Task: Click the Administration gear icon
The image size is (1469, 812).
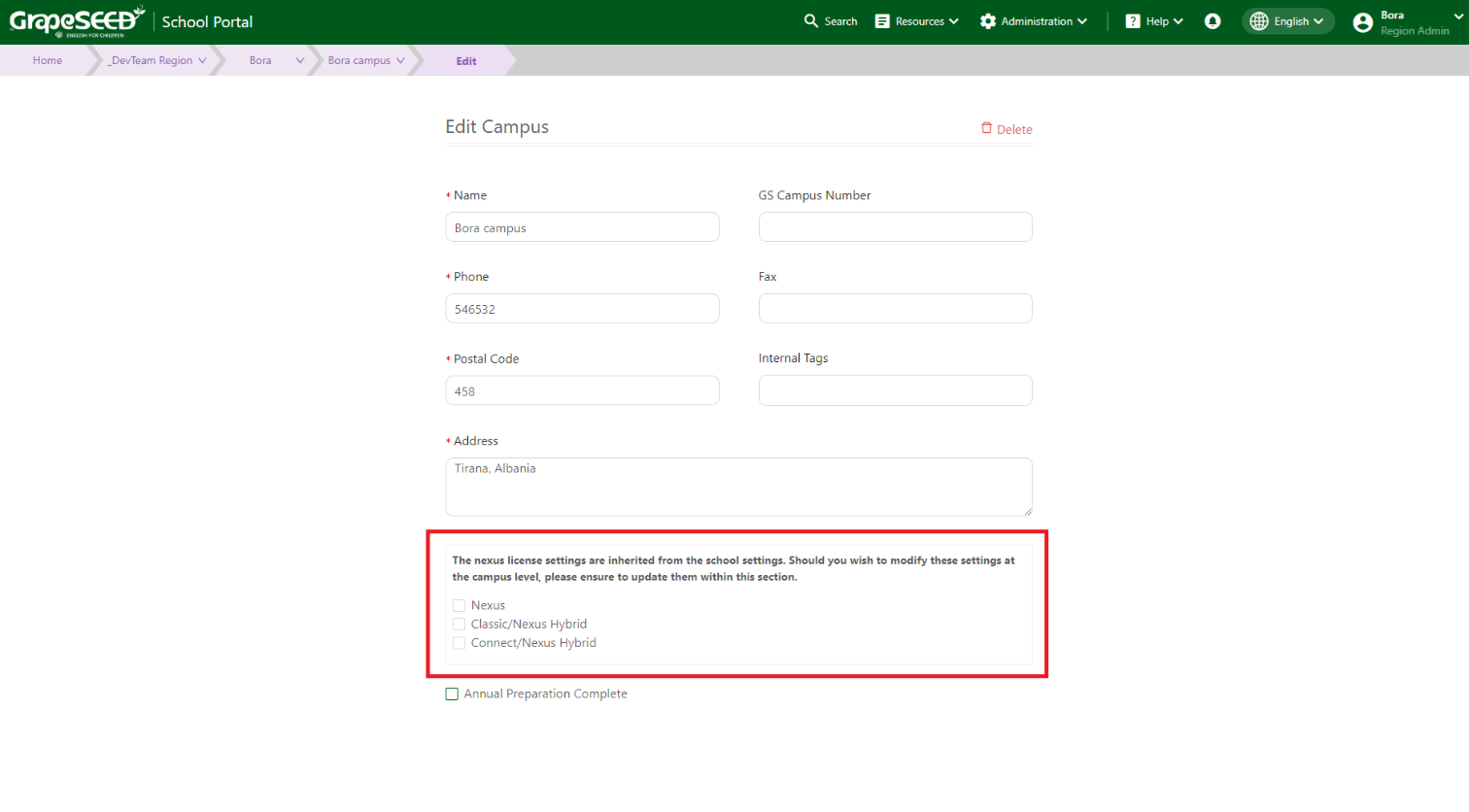Action: [x=988, y=21]
